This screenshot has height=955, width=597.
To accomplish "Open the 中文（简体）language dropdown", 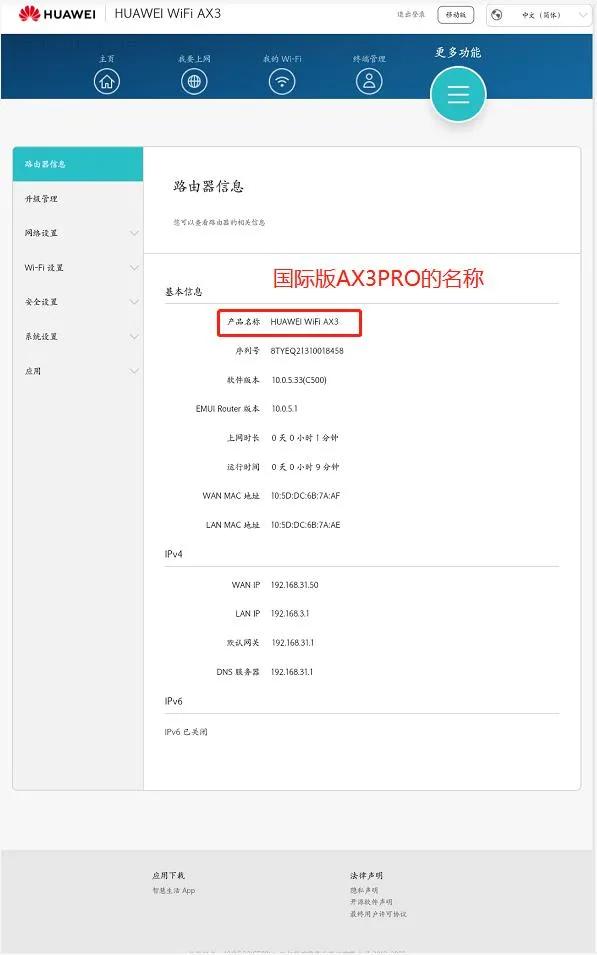I will pos(539,15).
